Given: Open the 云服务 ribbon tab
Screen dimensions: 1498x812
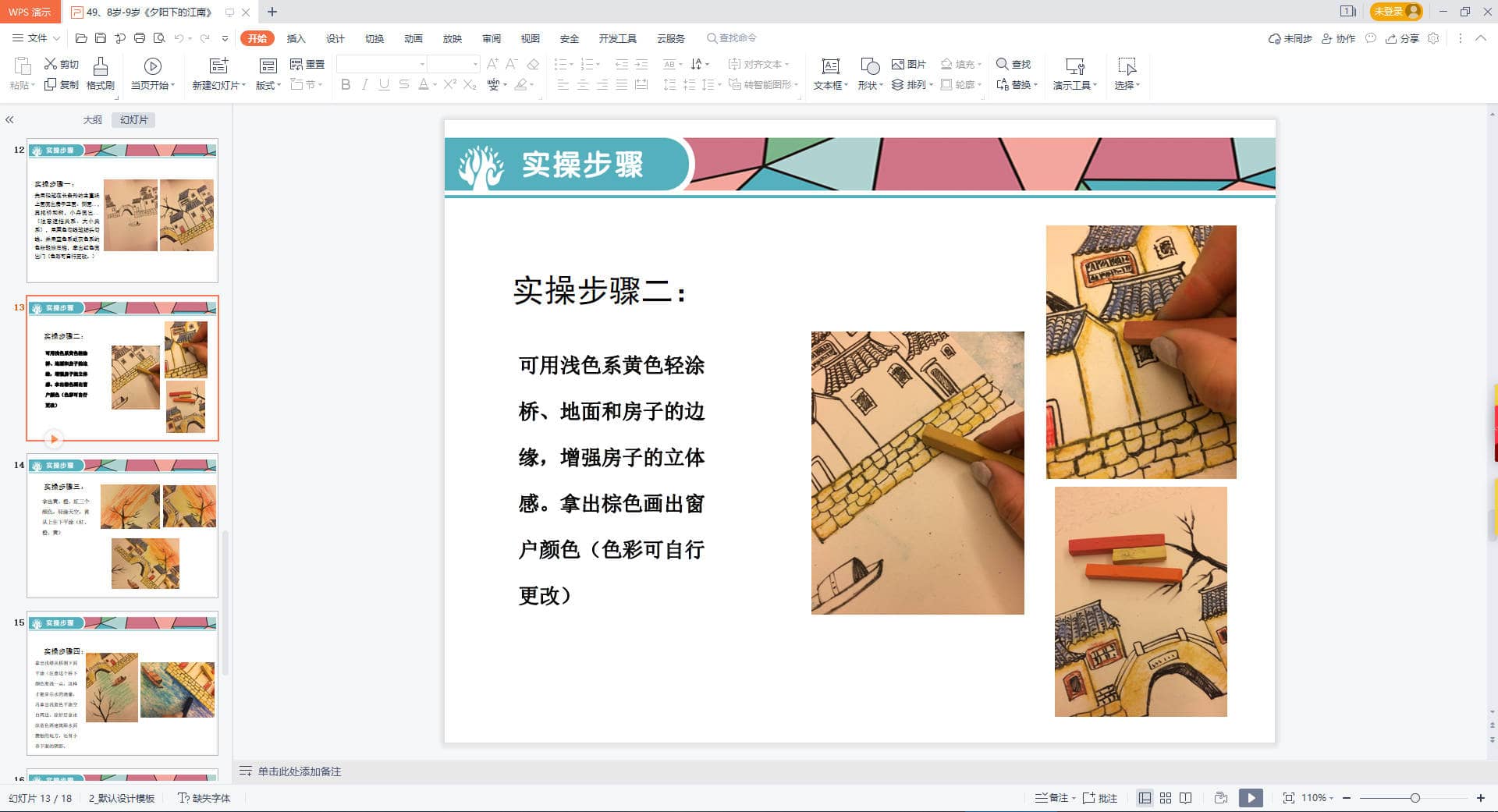Looking at the screenshot, I should click(x=671, y=38).
